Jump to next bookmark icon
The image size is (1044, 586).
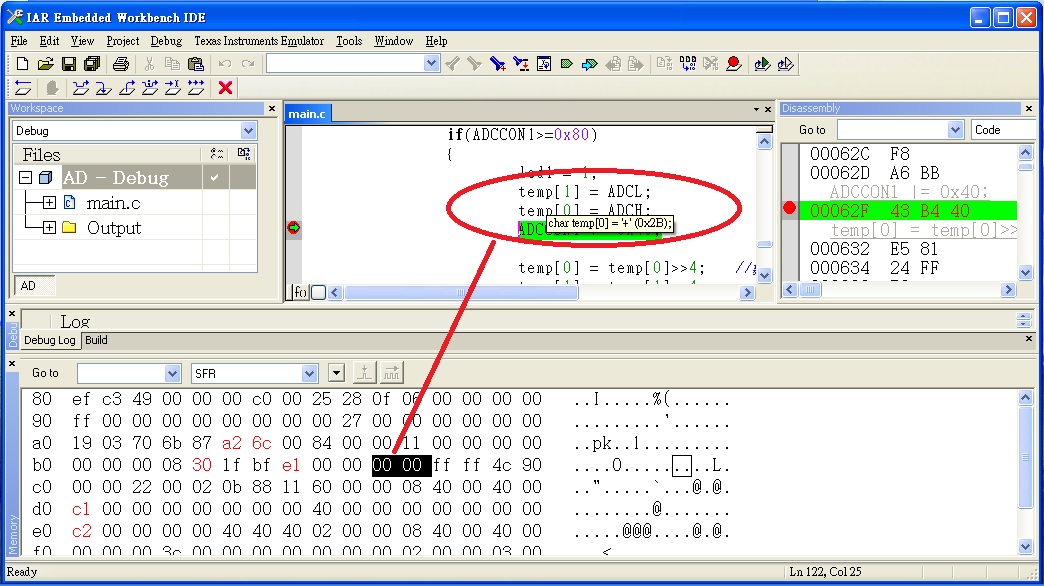coord(589,64)
